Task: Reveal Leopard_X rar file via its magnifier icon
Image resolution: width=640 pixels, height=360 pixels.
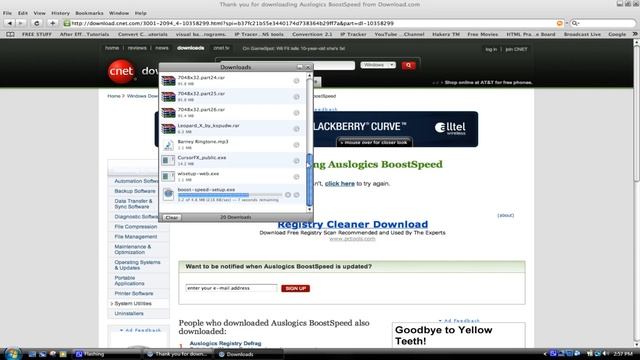Action: pyautogui.click(x=297, y=129)
